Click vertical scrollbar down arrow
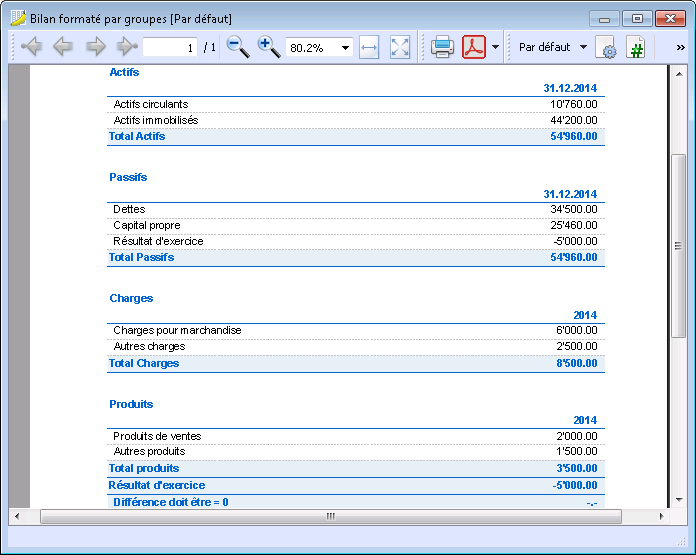Screen dimensions: 696x555 679,500
